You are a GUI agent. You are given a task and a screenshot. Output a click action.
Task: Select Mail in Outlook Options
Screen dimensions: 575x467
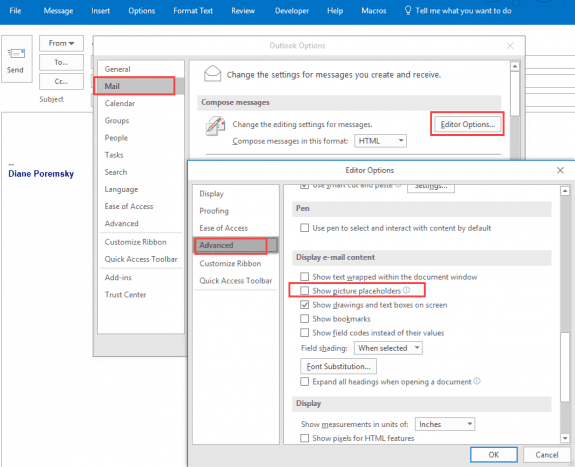tap(141, 86)
